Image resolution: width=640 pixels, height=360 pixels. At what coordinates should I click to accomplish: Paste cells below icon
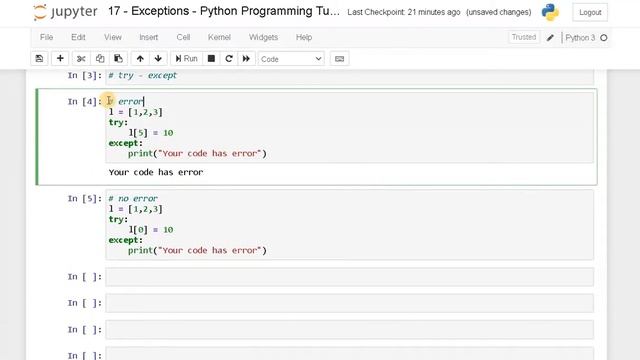point(118,59)
